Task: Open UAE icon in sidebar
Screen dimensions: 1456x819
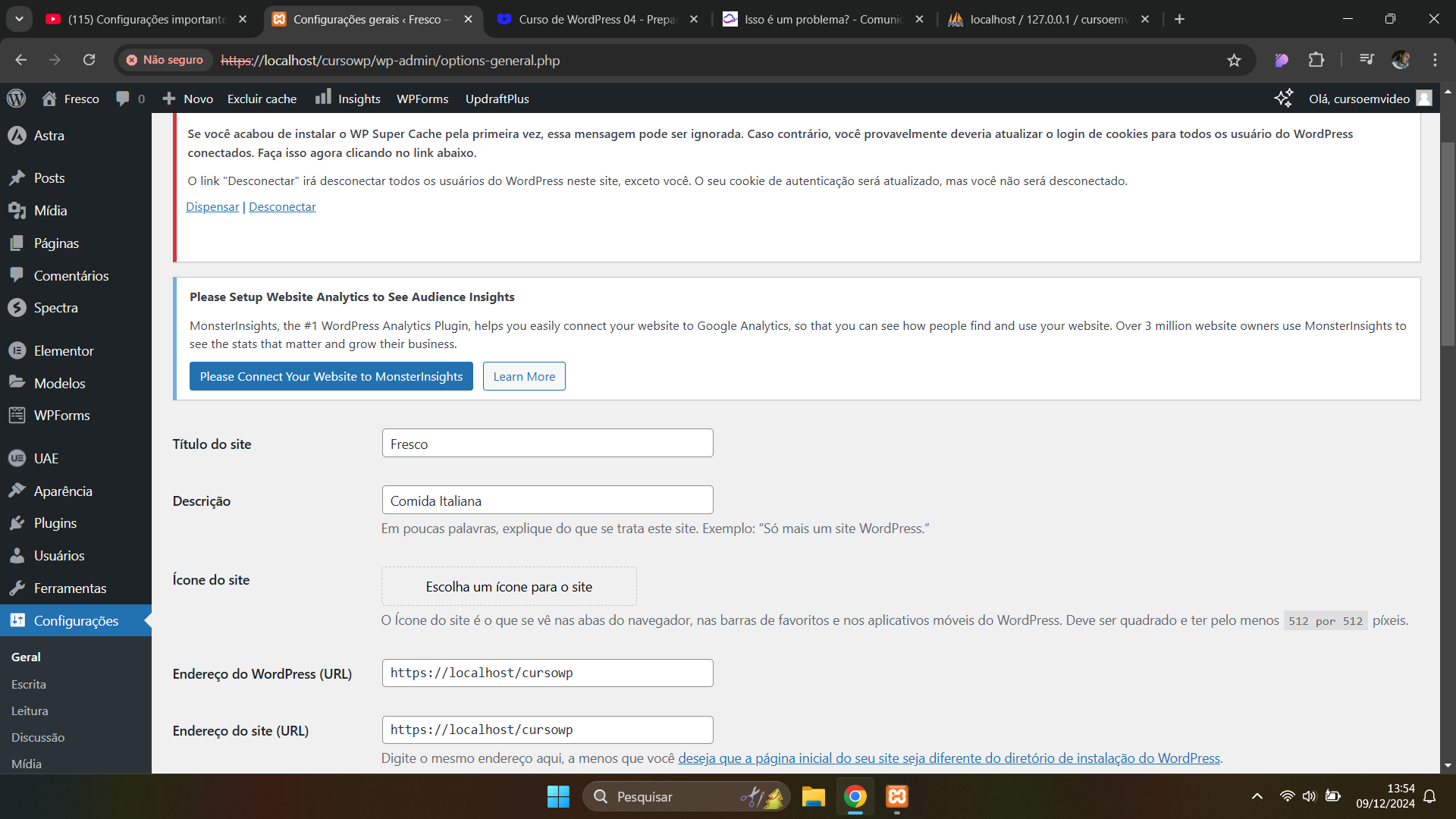Action: pyautogui.click(x=17, y=459)
